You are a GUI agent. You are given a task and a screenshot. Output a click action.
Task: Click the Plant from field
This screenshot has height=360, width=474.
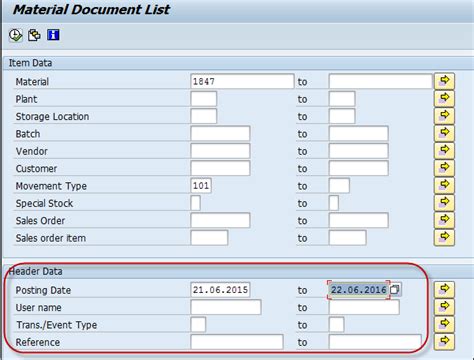204,99
